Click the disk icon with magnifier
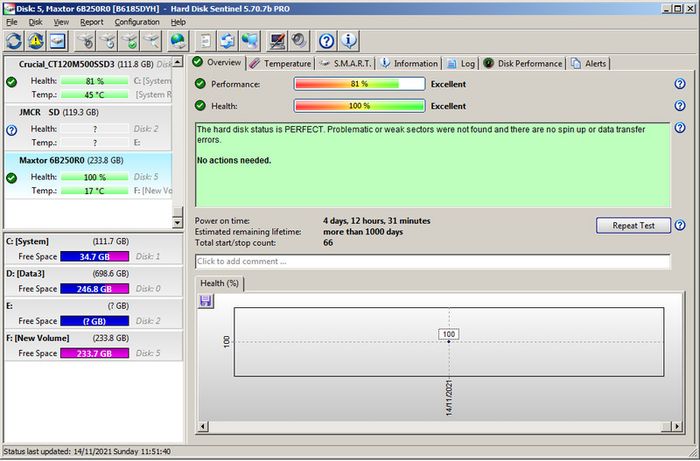Screen dimensions: 700x461 [151, 41]
